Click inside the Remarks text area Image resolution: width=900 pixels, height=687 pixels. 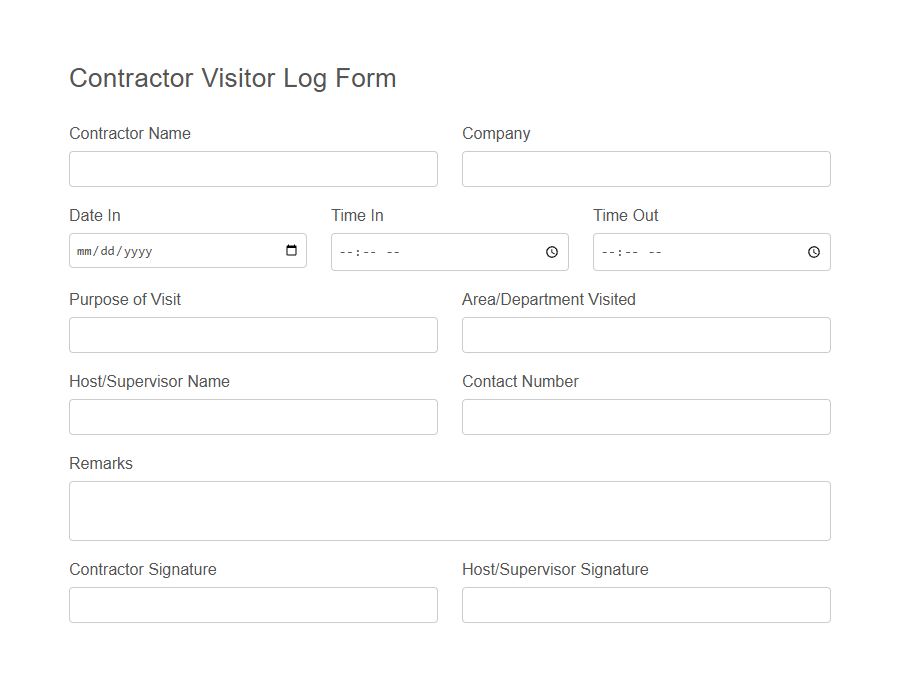click(450, 510)
